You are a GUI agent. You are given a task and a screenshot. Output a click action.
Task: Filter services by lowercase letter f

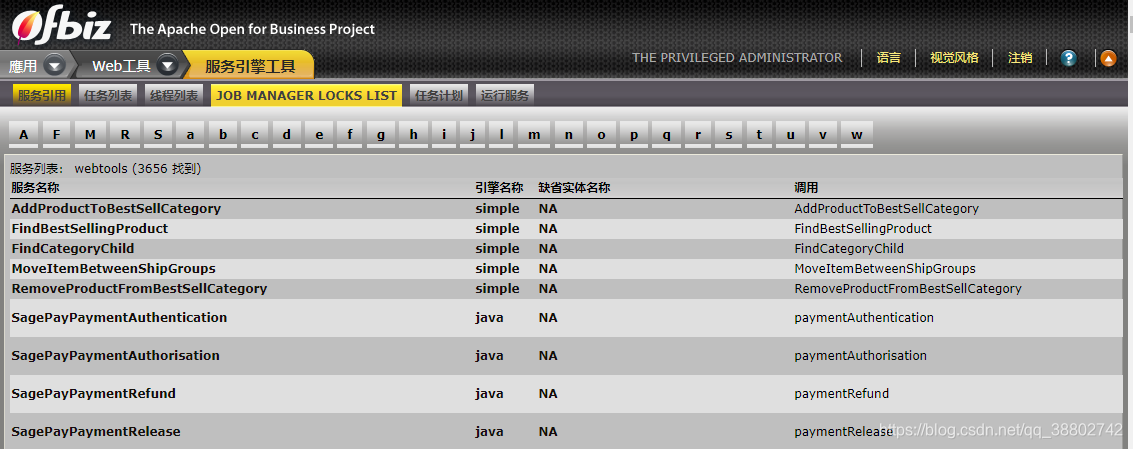[x=350, y=134]
